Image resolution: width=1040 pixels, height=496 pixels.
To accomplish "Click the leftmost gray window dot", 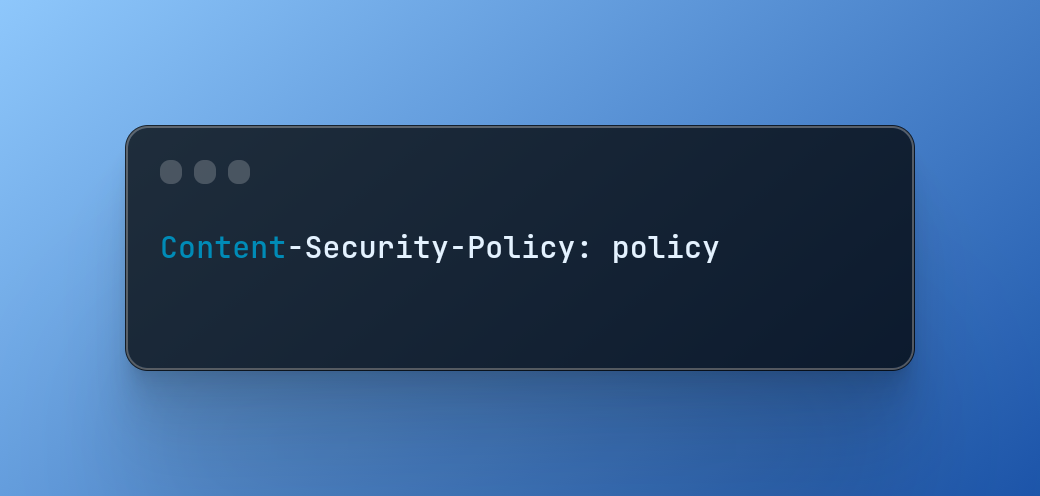I will [171, 172].
